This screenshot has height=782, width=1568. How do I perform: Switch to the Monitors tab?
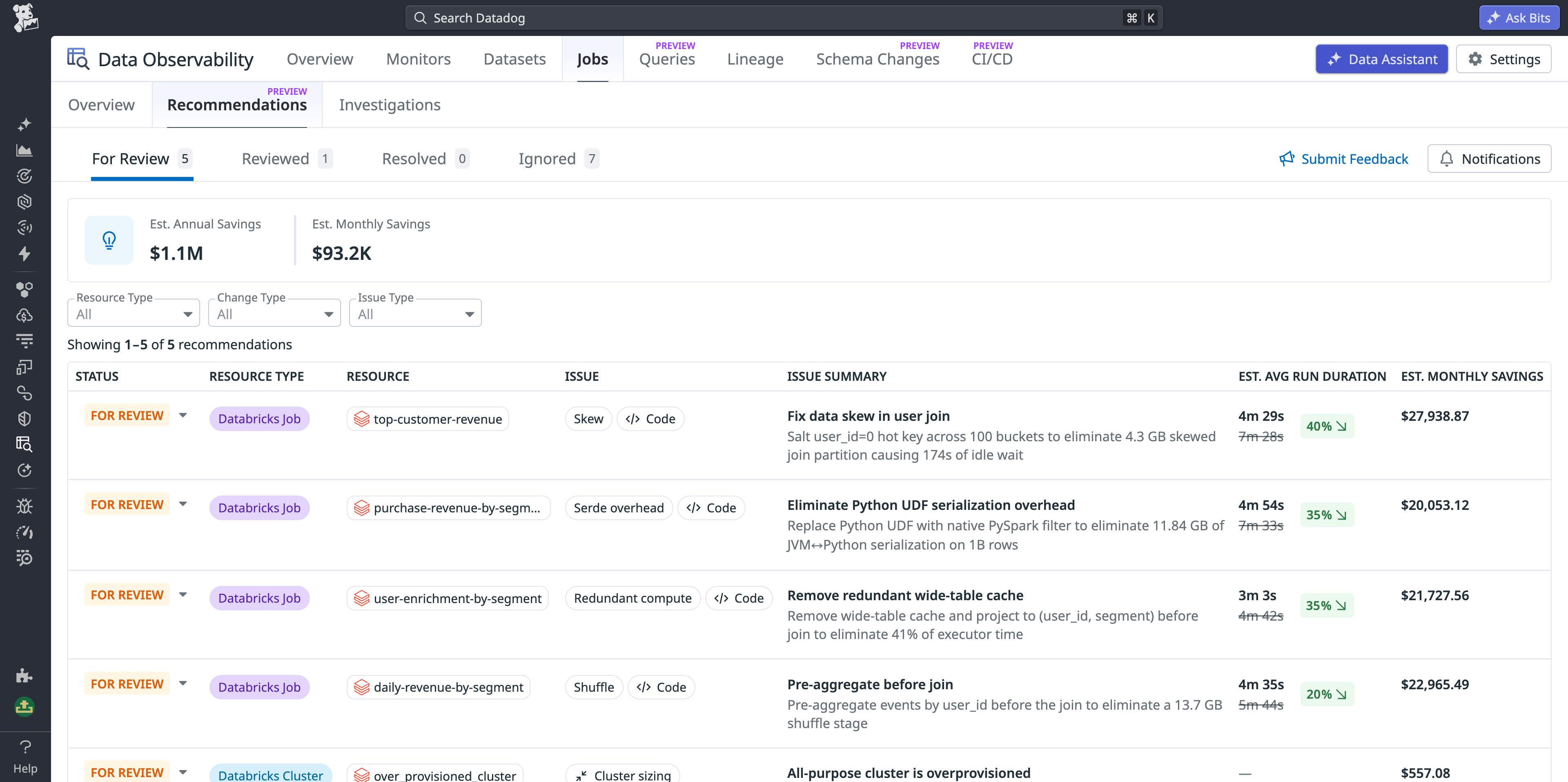pos(418,59)
